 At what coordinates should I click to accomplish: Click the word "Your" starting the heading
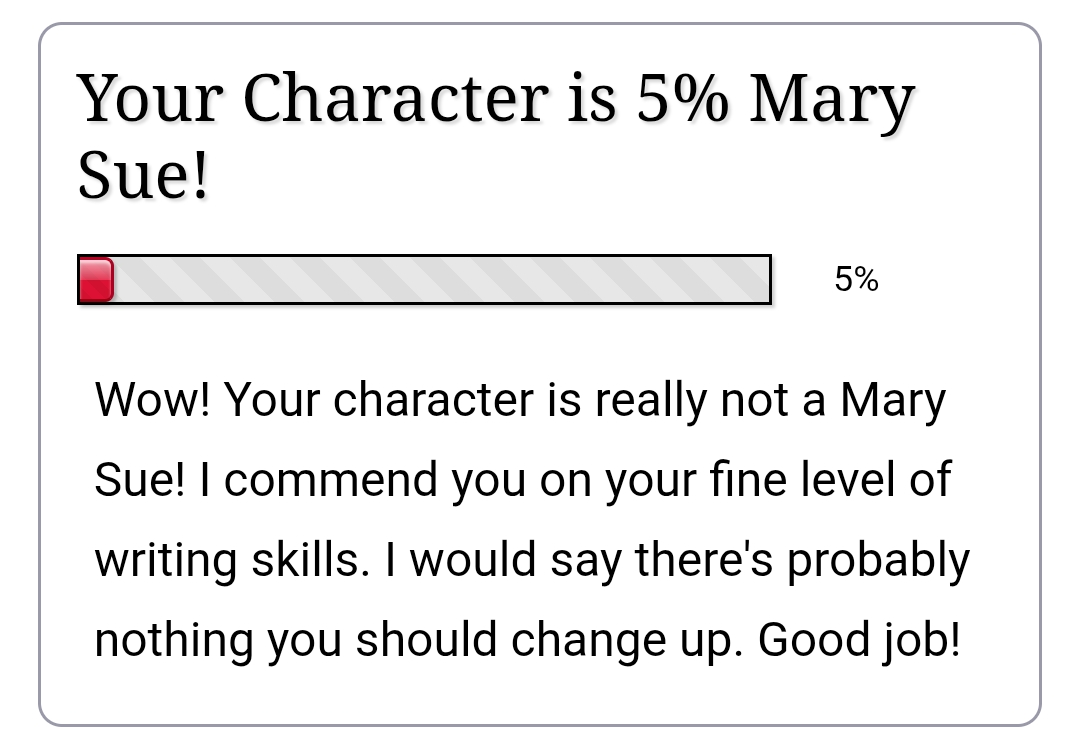(x=150, y=99)
